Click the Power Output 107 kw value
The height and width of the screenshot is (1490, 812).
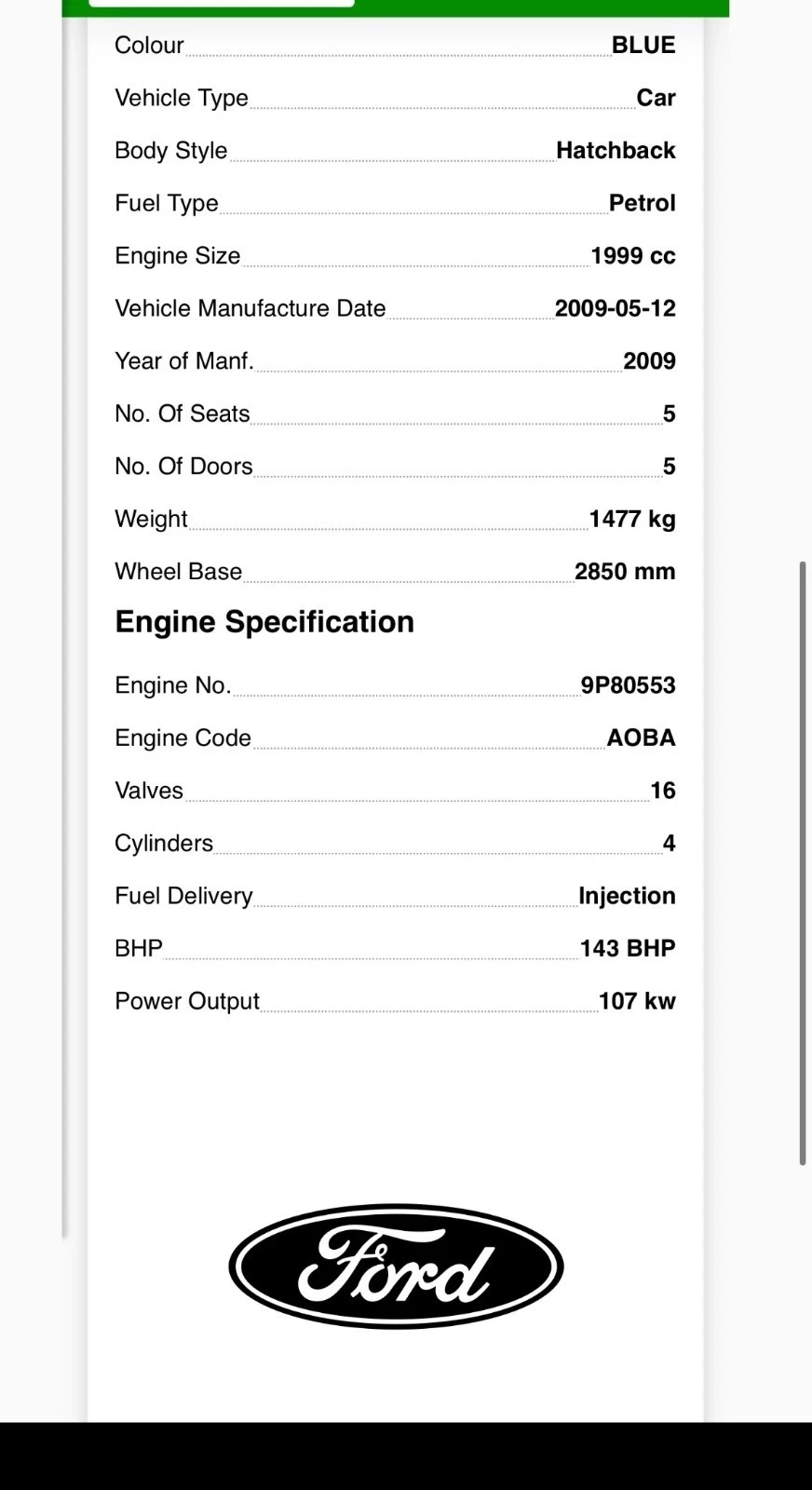coord(637,1001)
